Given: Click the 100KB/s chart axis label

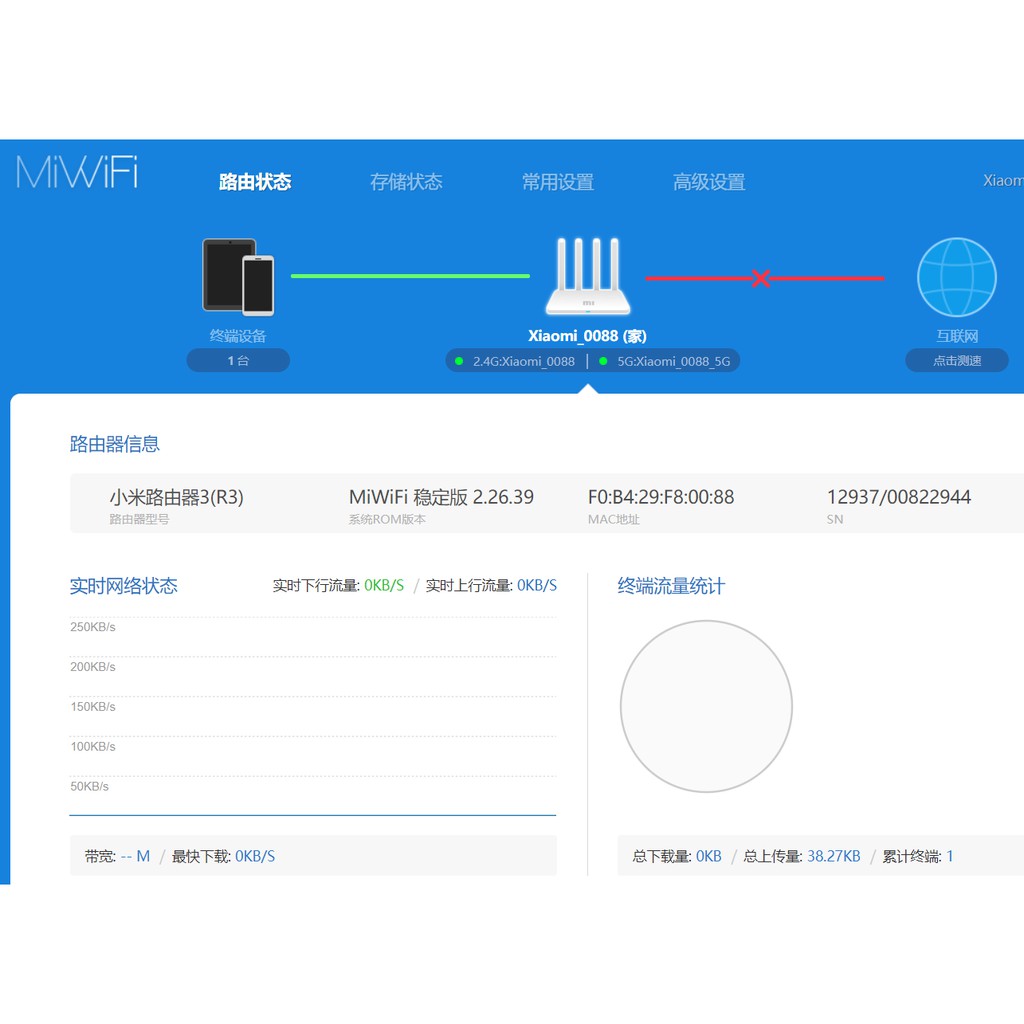Looking at the screenshot, I should tap(93, 746).
